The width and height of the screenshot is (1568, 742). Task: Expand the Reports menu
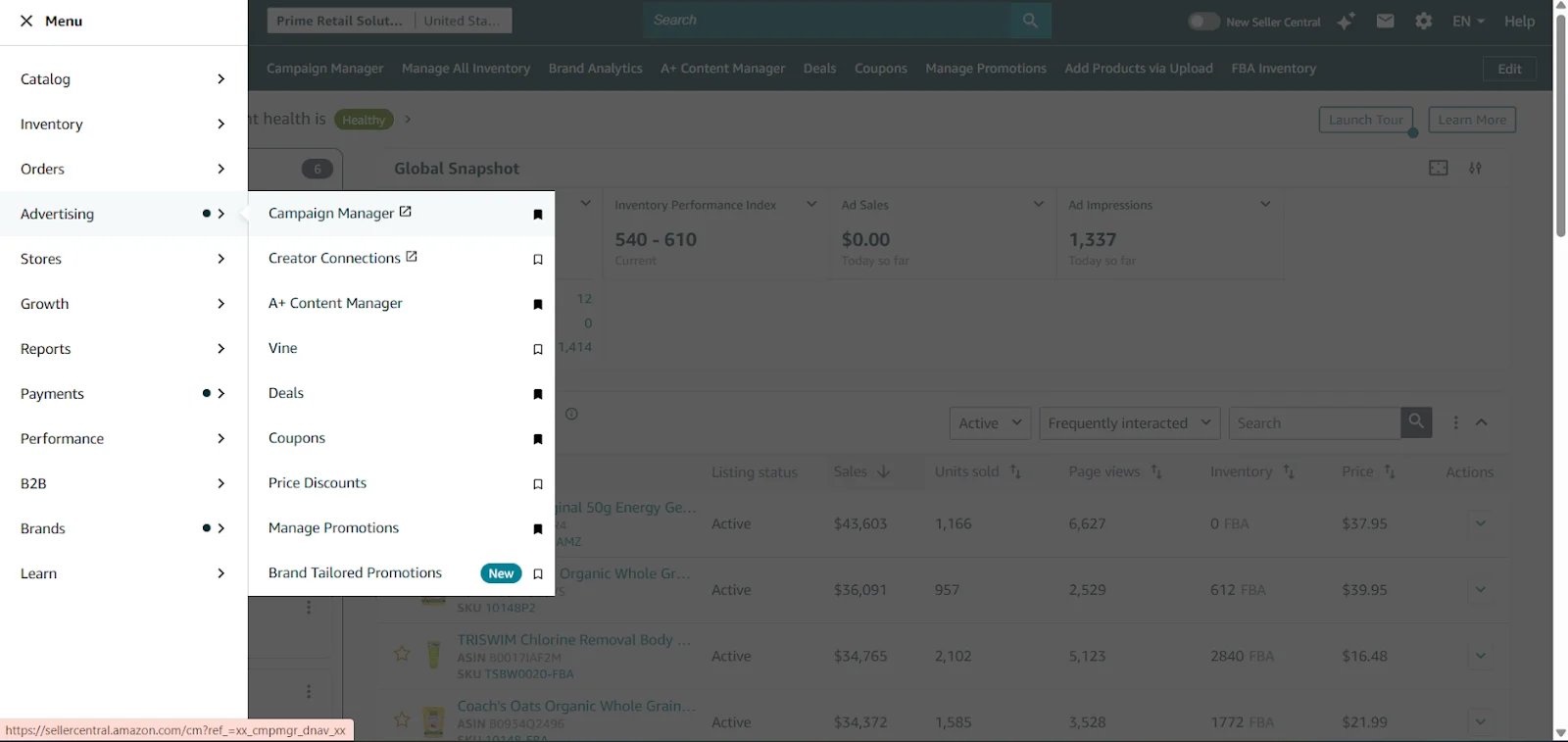pos(123,349)
